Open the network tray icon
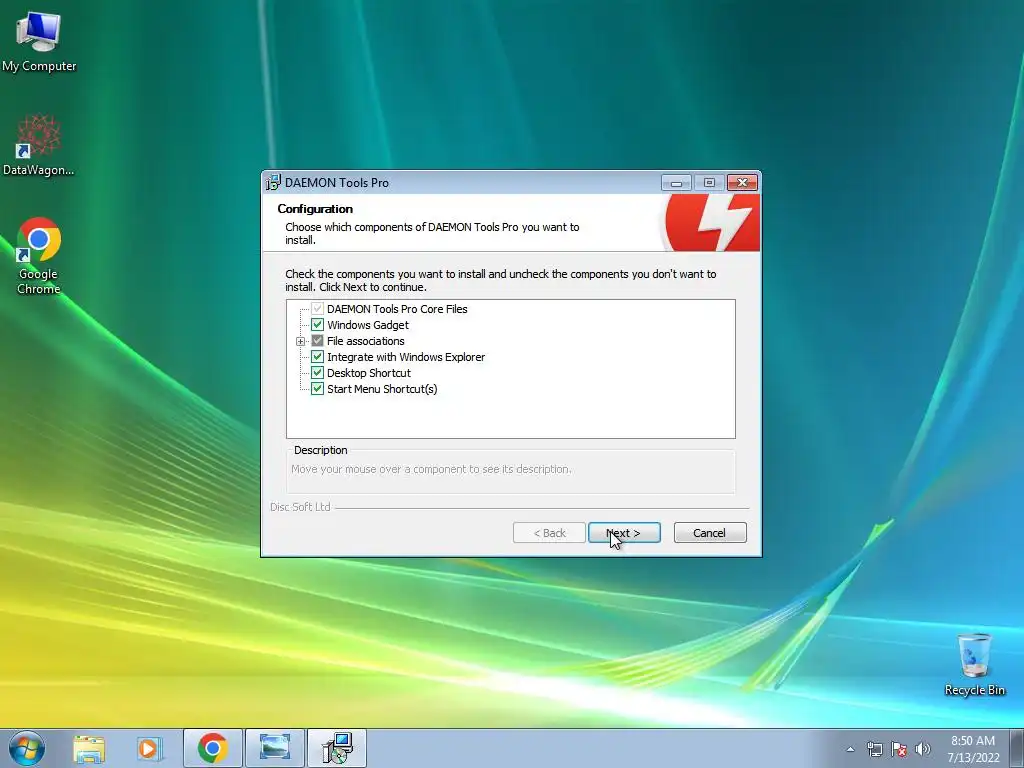The width and height of the screenshot is (1024, 768). click(874, 749)
